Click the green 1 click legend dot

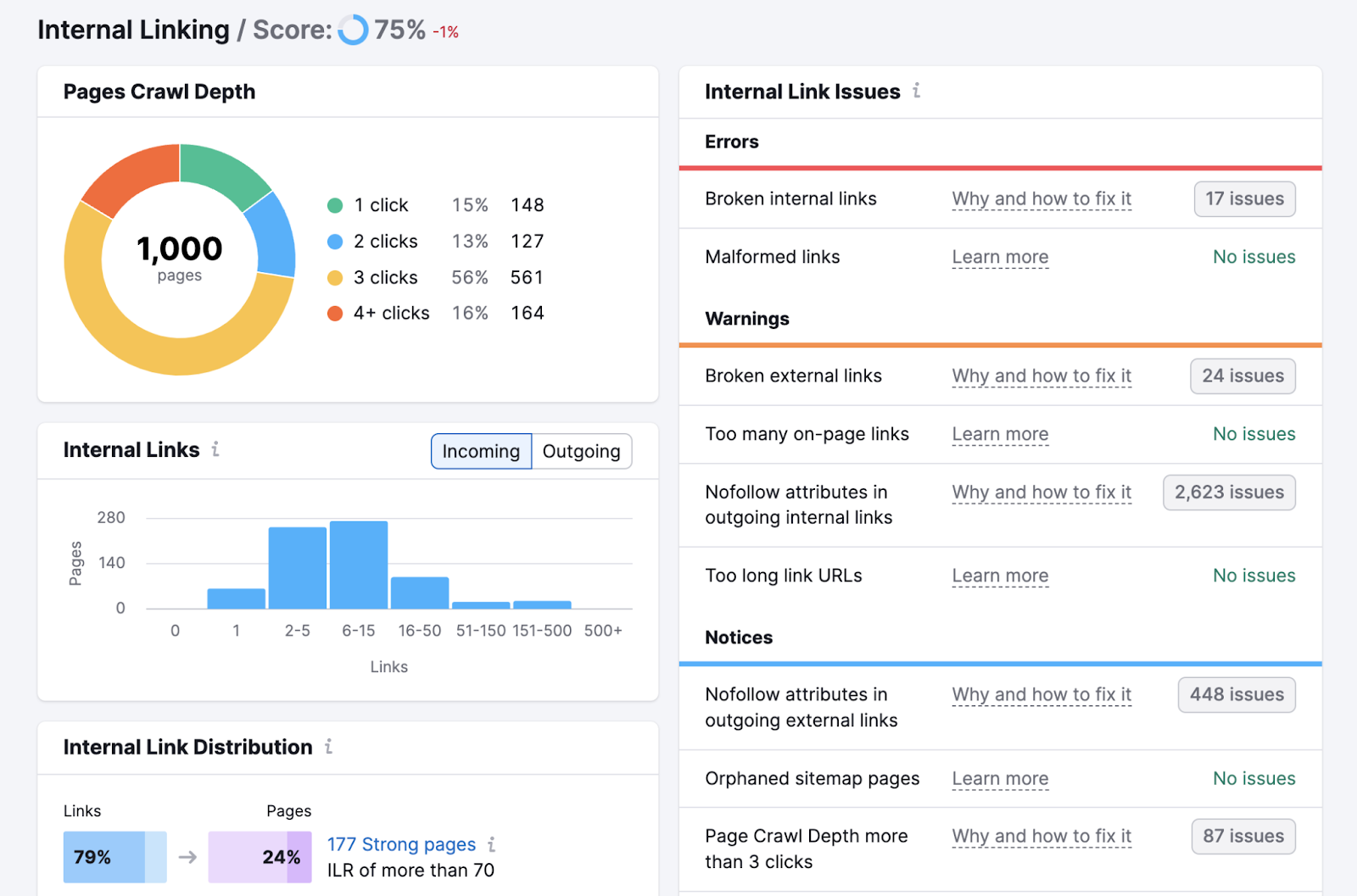[335, 205]
